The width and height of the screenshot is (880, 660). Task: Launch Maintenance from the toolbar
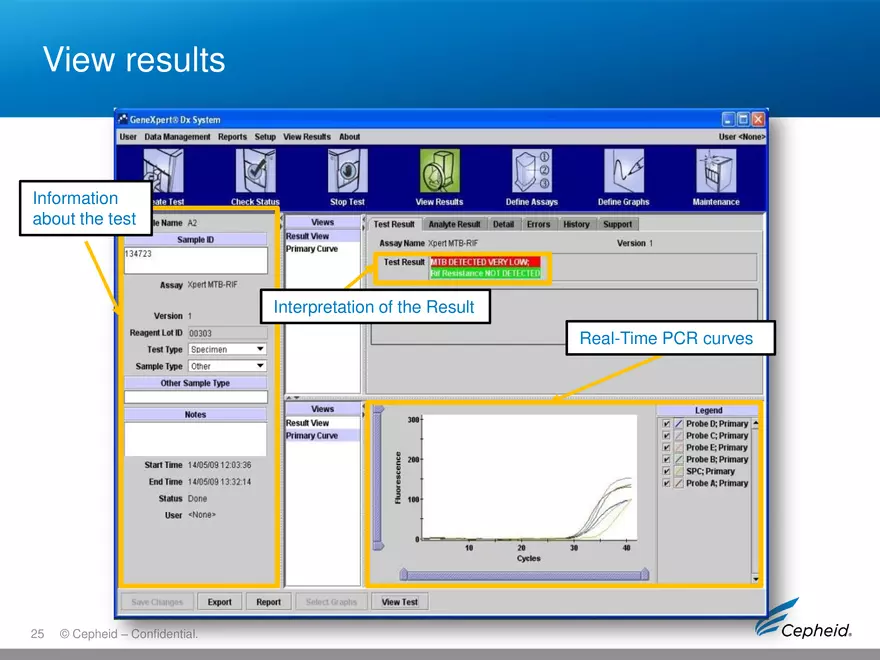pos(716,172)
